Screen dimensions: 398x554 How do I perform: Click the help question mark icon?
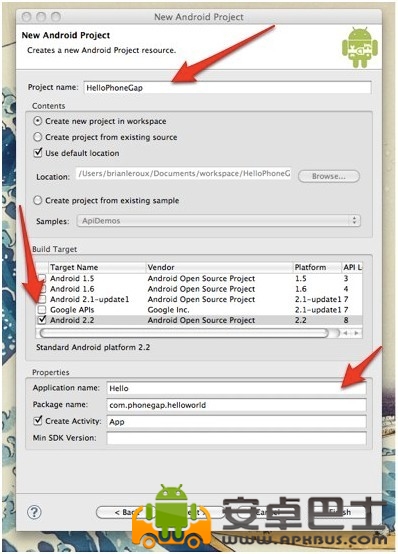coord(34,512)
